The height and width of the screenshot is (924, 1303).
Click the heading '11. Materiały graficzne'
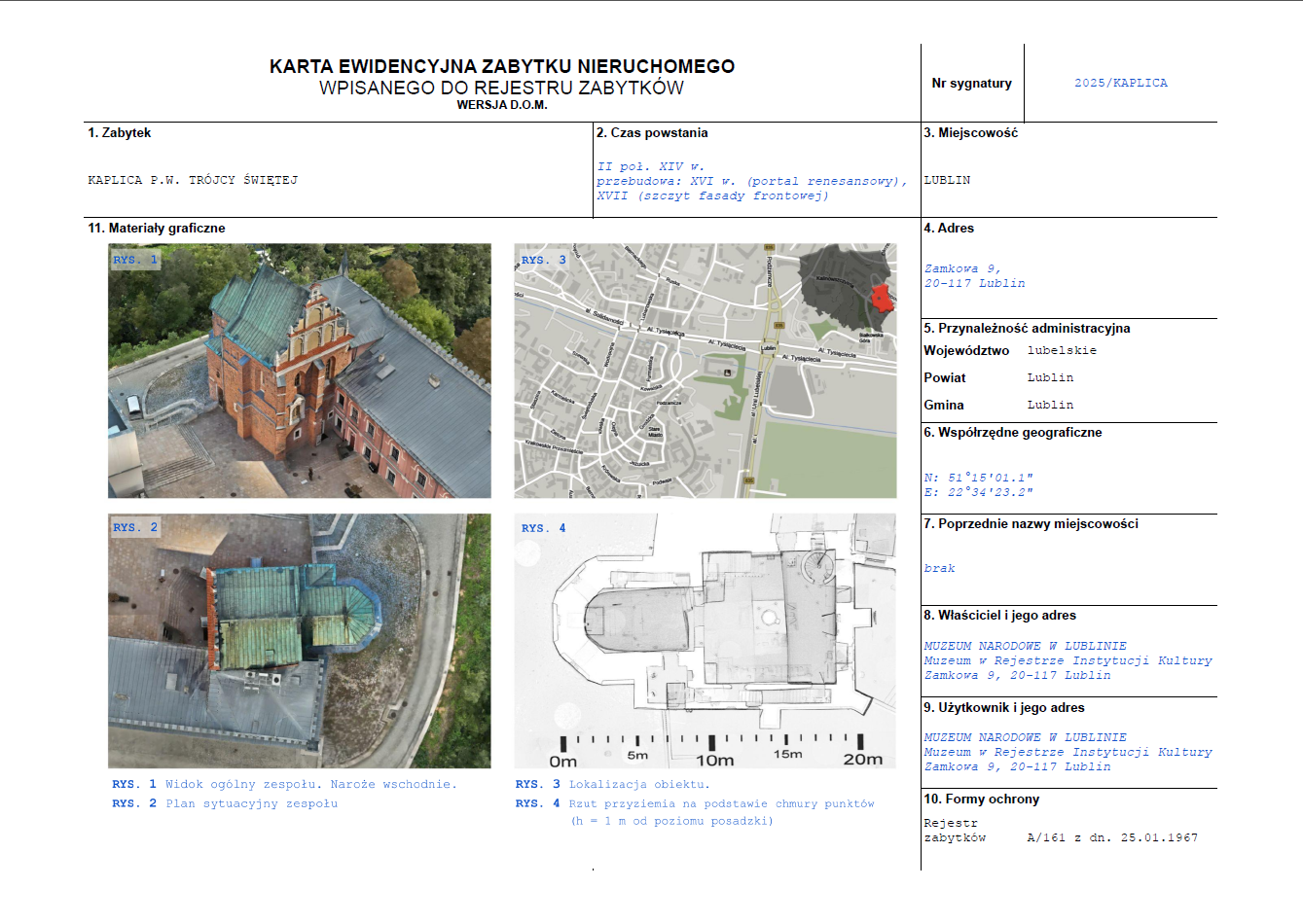tap(157, 229)
